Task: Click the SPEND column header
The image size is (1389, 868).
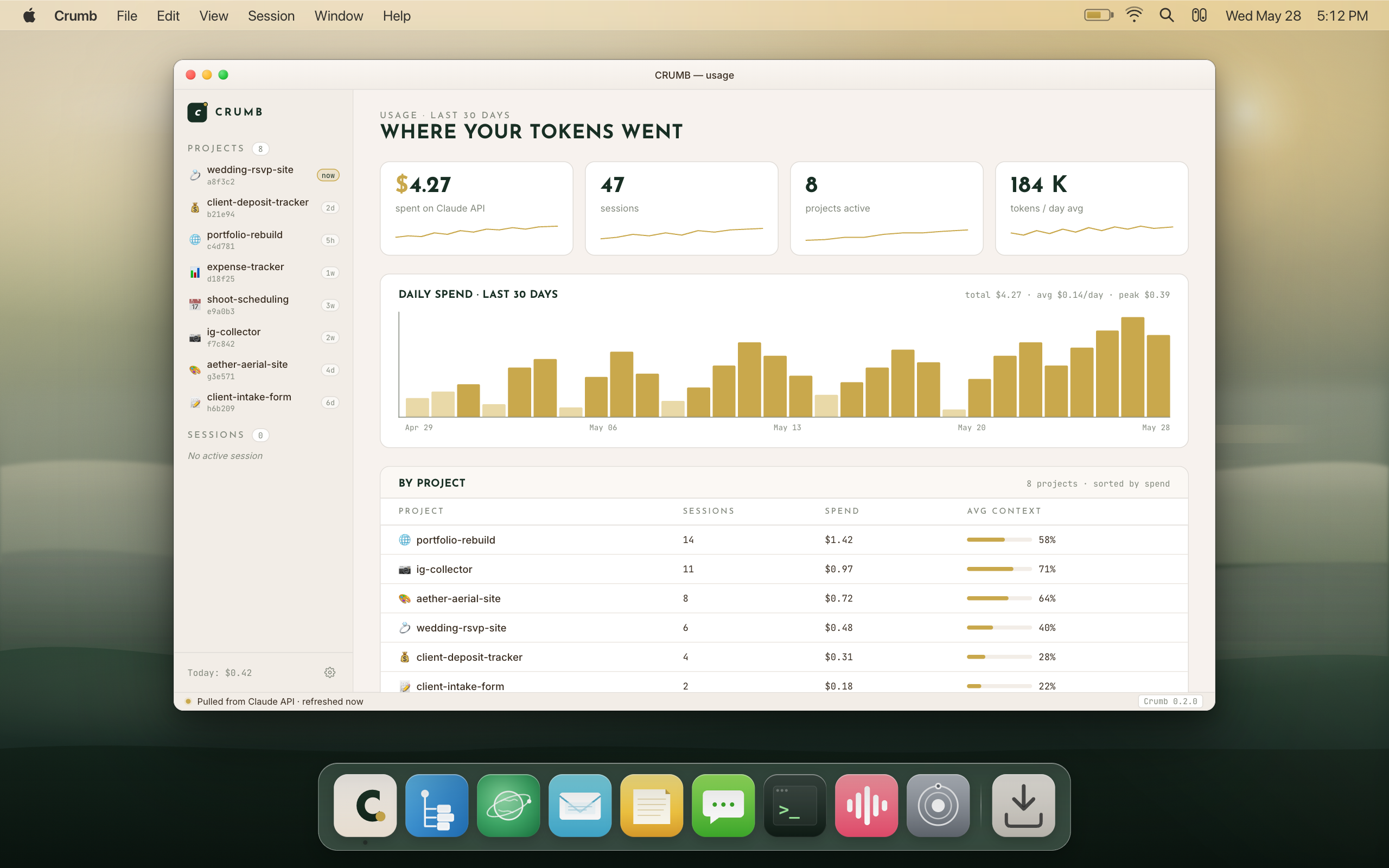Action: 842,511
